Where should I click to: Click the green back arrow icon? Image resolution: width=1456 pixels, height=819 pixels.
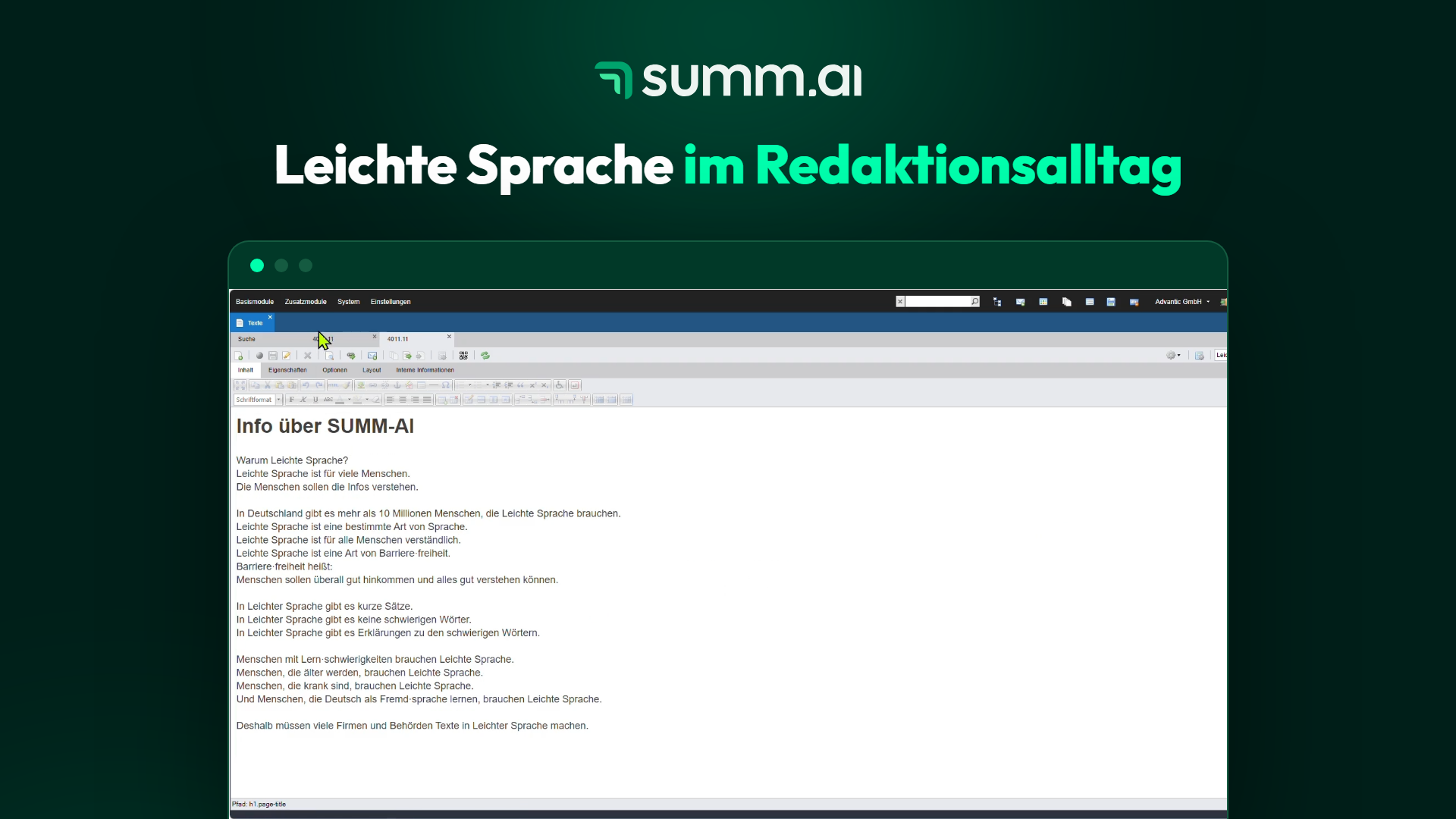point(351,356)
